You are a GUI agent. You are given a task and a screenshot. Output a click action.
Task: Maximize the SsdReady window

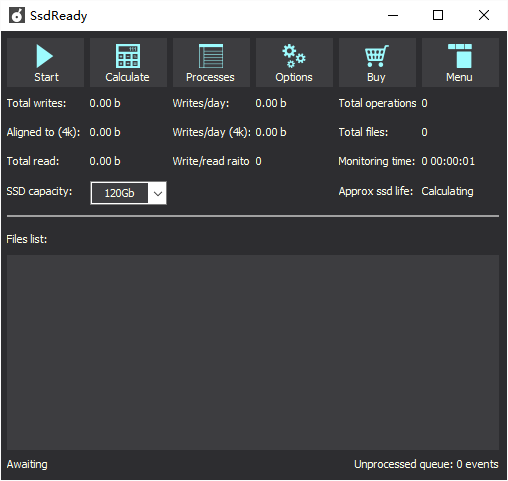click(438, 15)
